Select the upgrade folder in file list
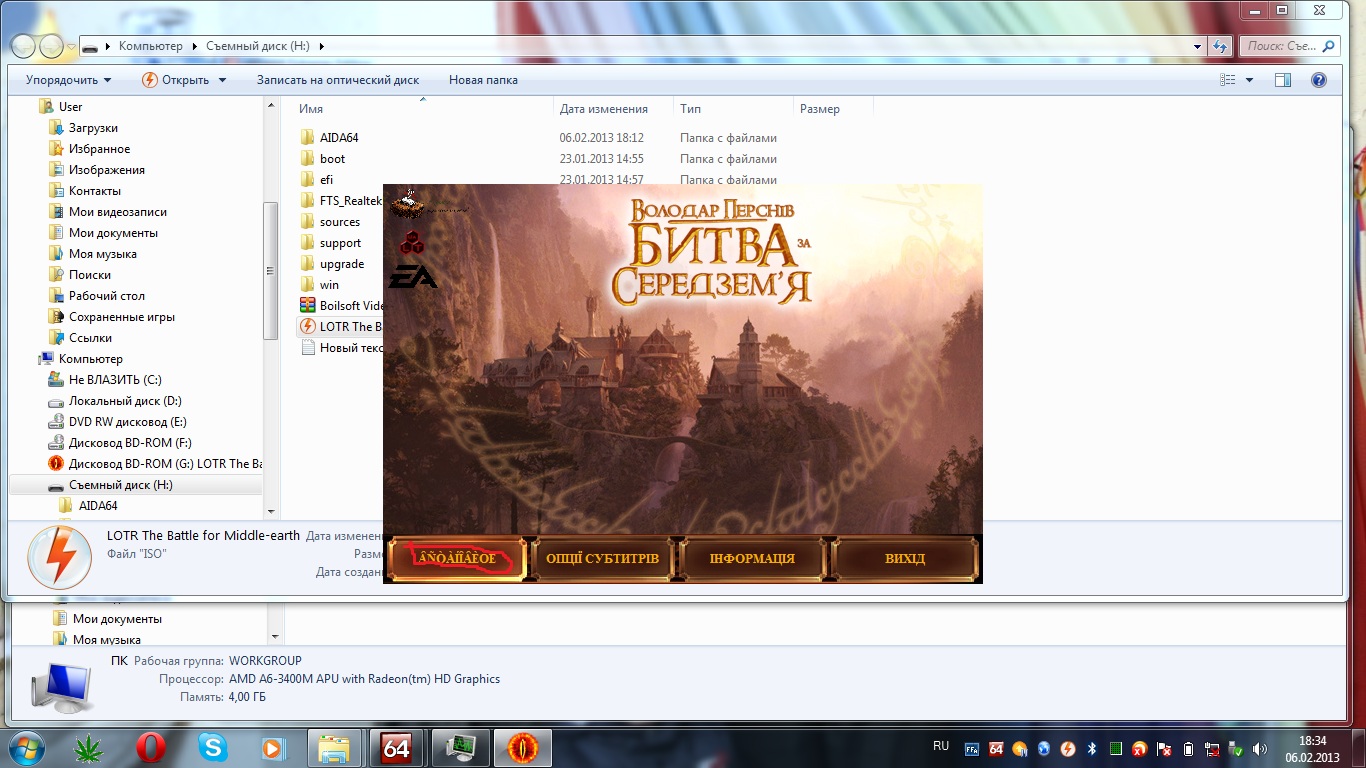This screenshot has width=1366, height=768. tap(341, 264)
